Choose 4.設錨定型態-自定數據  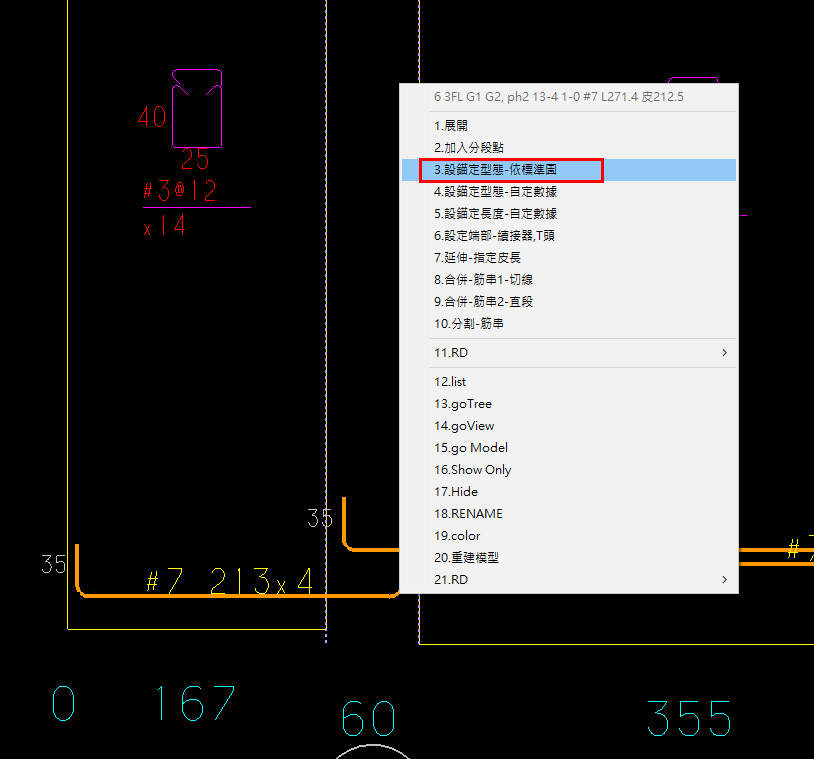click(568, 192)
